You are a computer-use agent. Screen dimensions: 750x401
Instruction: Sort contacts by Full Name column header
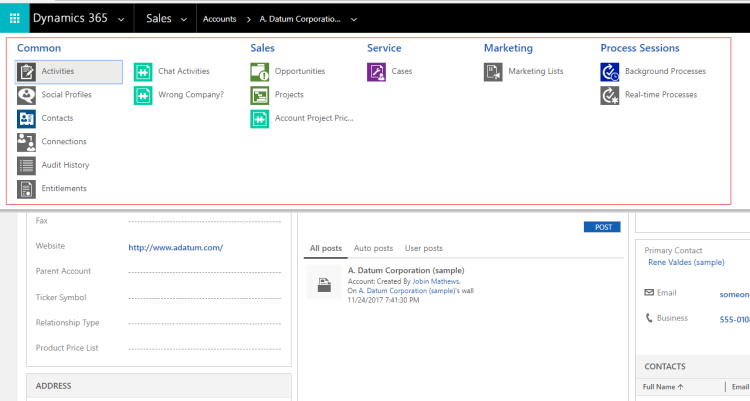pyautogui.click(x=663, y=386)
